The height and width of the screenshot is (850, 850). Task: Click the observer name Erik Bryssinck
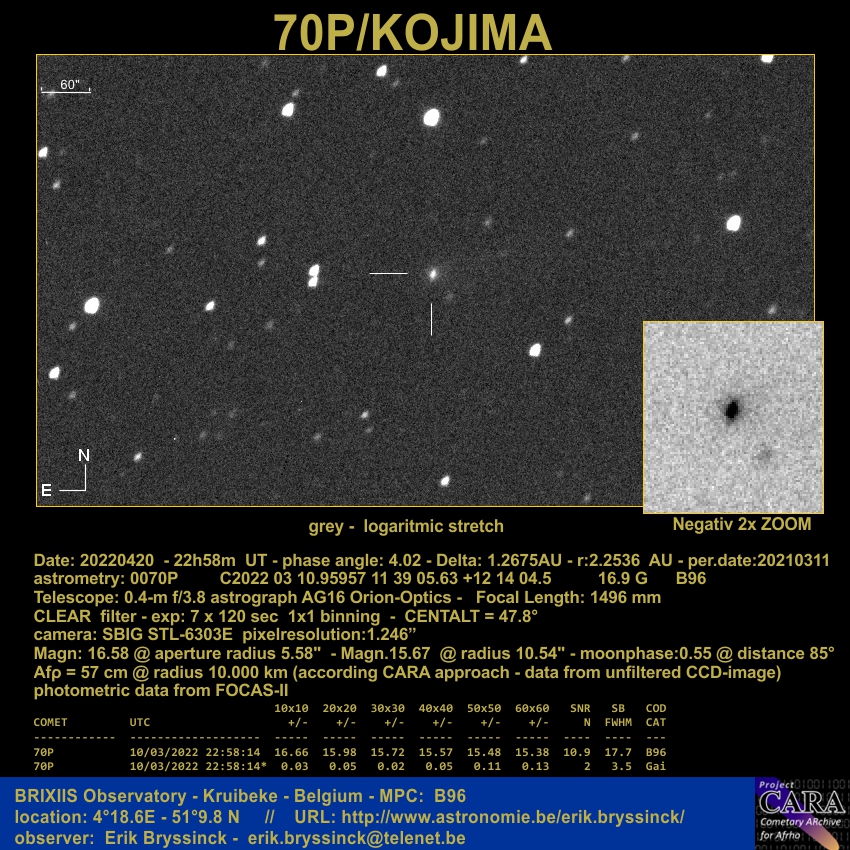[165, 838]
